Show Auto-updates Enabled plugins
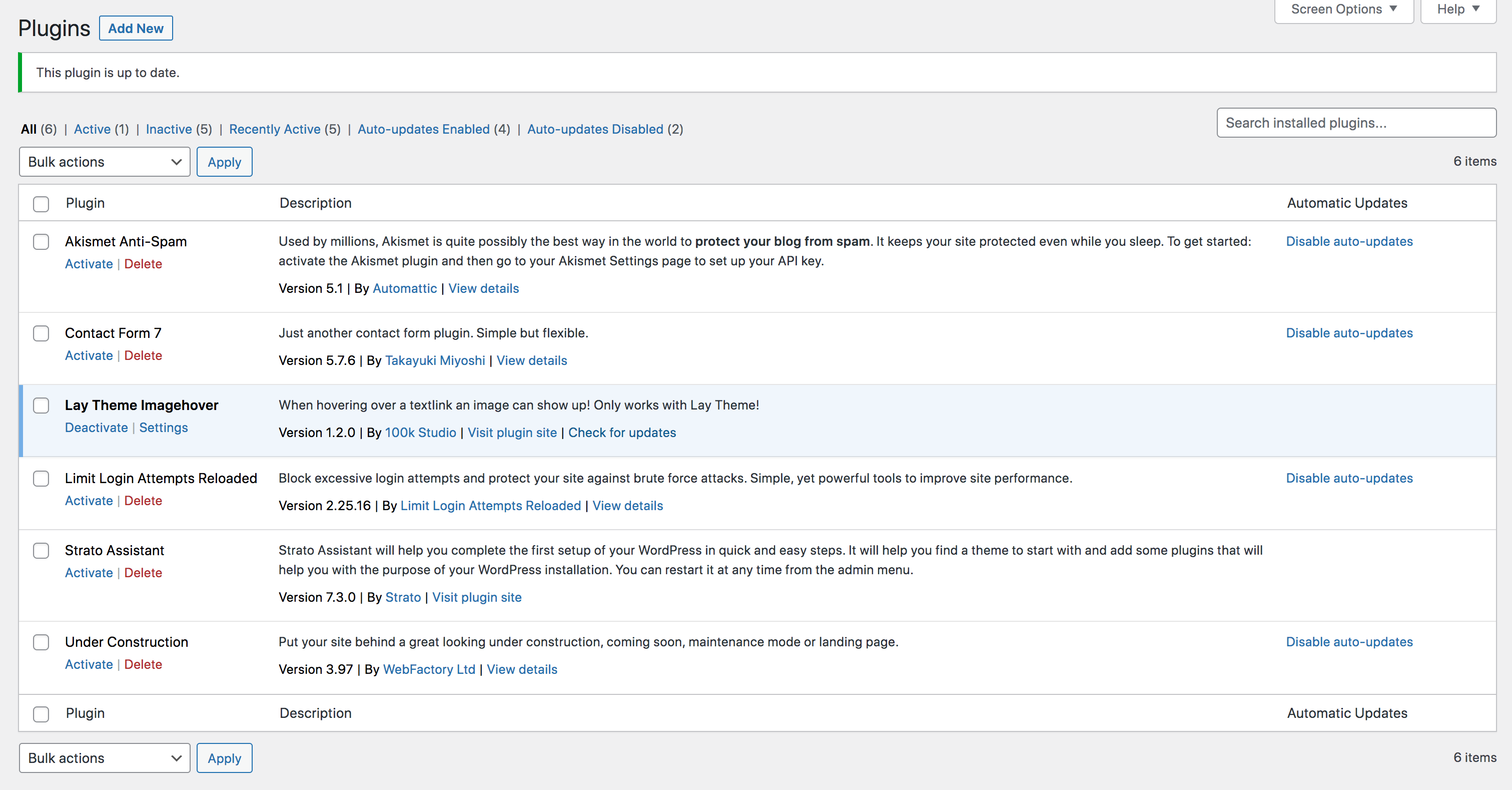 point(423,129)
